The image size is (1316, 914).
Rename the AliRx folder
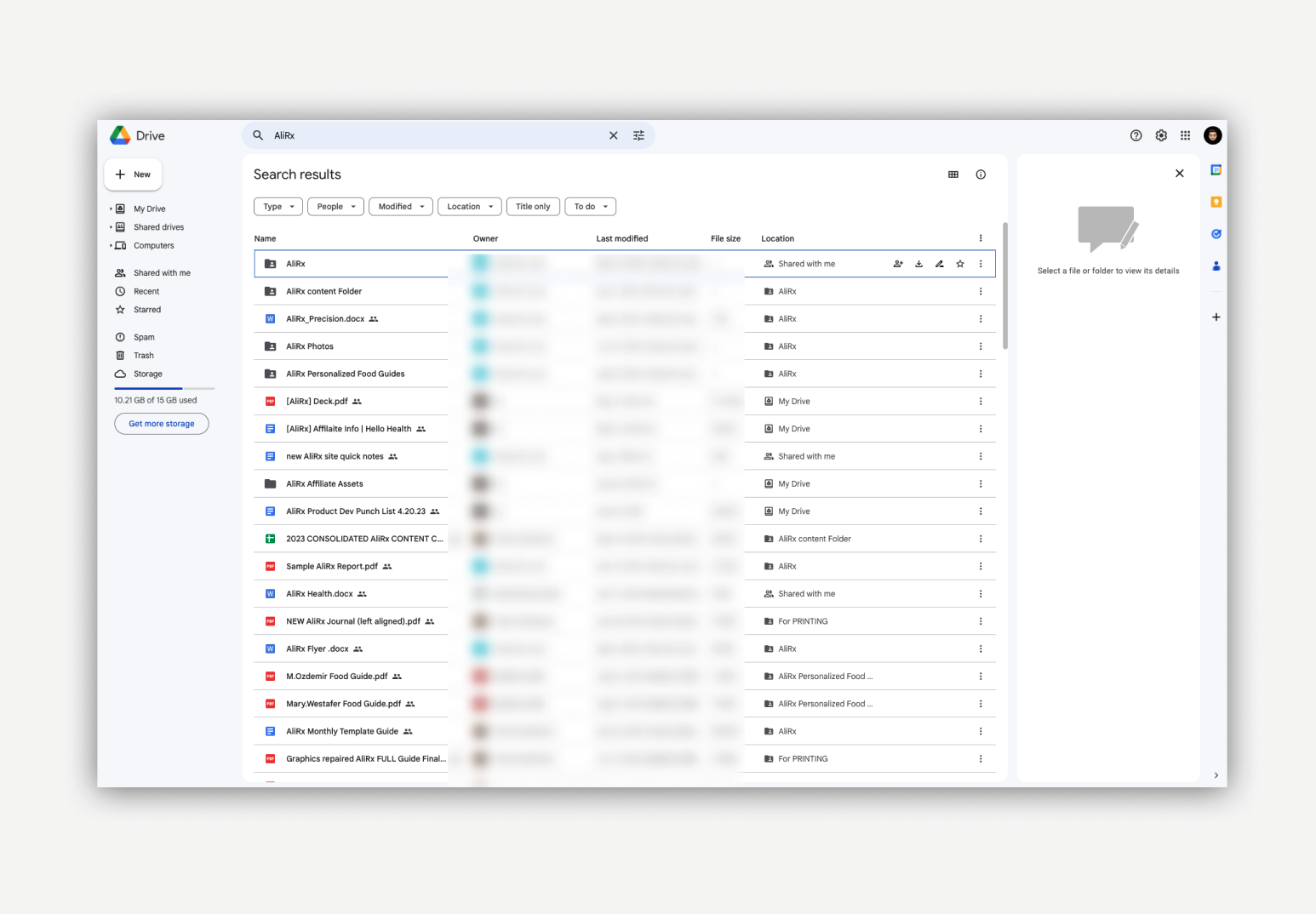pos(940,264)
